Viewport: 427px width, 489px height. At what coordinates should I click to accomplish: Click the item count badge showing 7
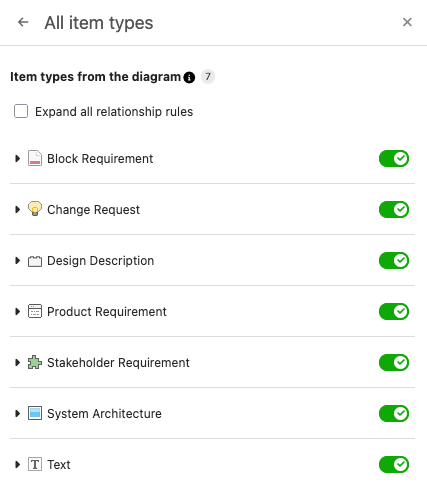[208, 77]
